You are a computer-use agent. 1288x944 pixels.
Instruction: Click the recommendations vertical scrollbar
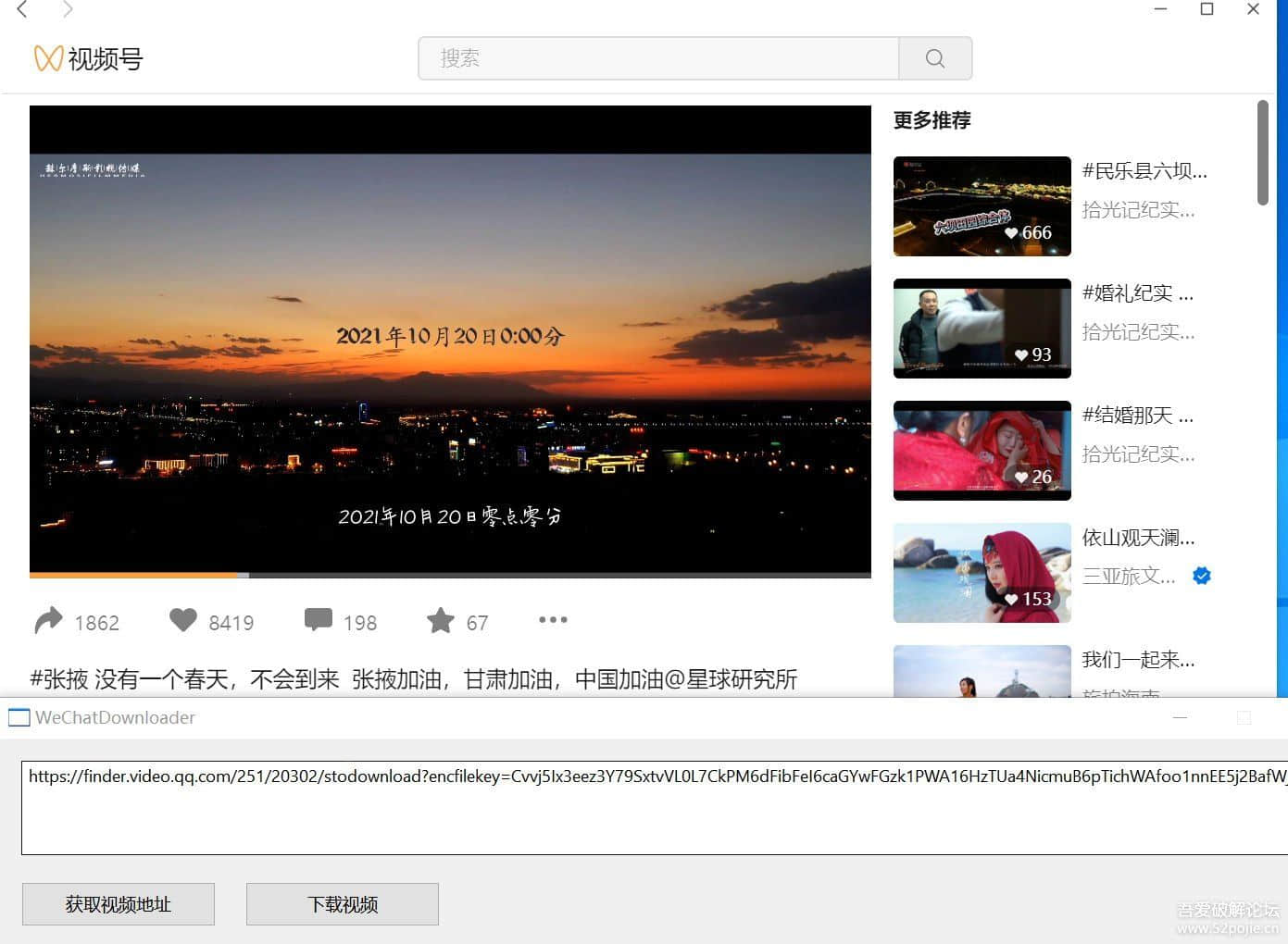tap(1263, 153)
